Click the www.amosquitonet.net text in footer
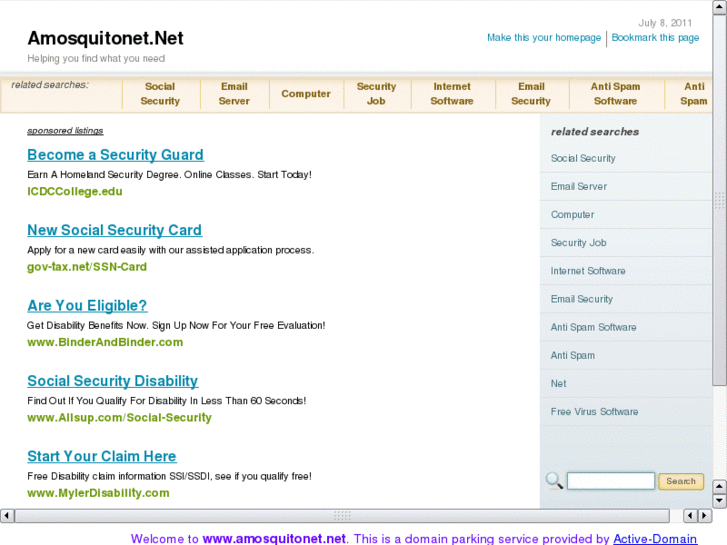727x545 pixels. pos(274,539)
